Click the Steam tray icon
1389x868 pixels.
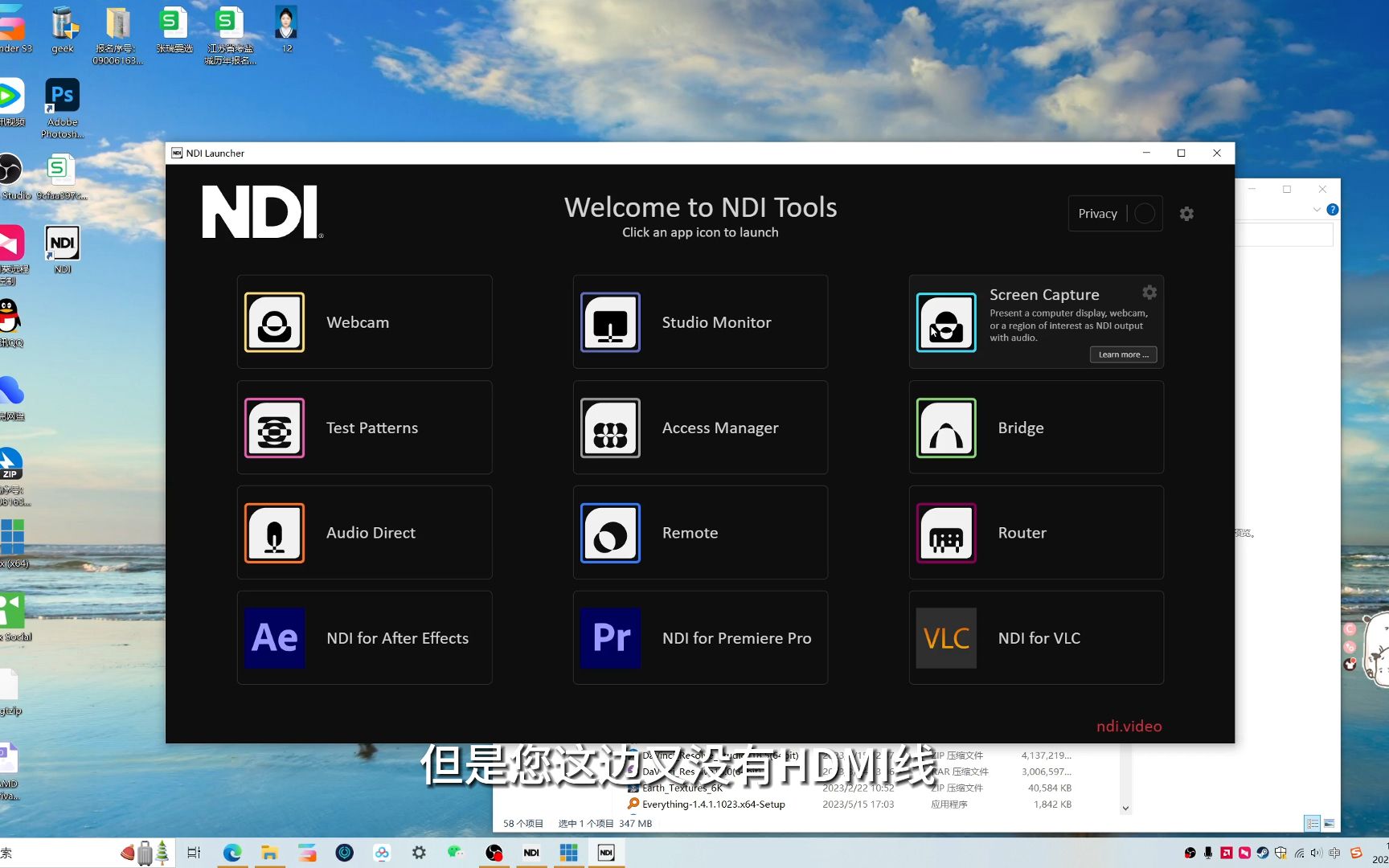(x=1263, y=853)
